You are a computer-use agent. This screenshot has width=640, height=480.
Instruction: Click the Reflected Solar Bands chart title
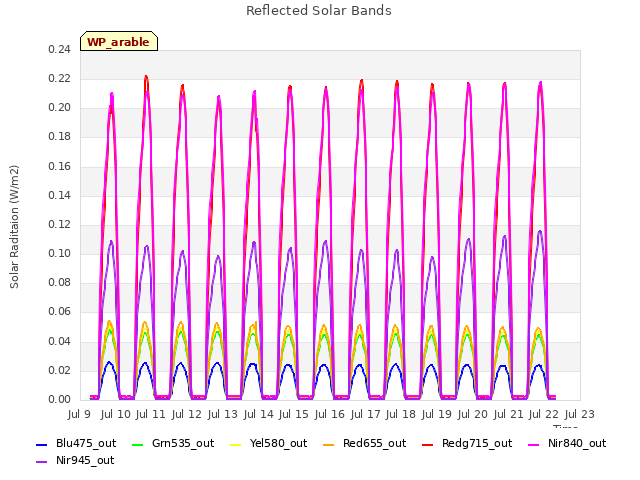point(319,11)
